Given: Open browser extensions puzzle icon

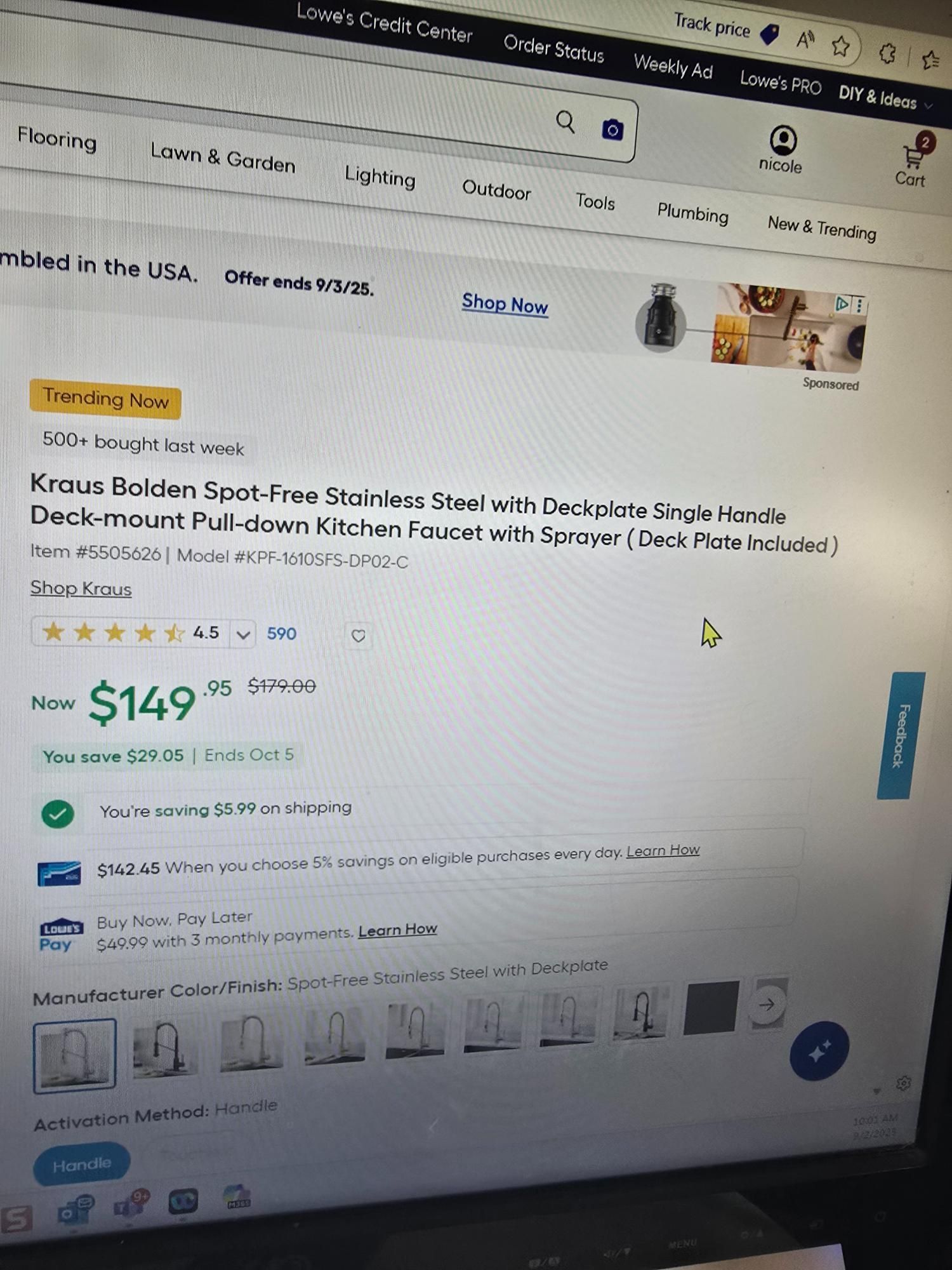Looking at the screenshot, I should point(887,53).
